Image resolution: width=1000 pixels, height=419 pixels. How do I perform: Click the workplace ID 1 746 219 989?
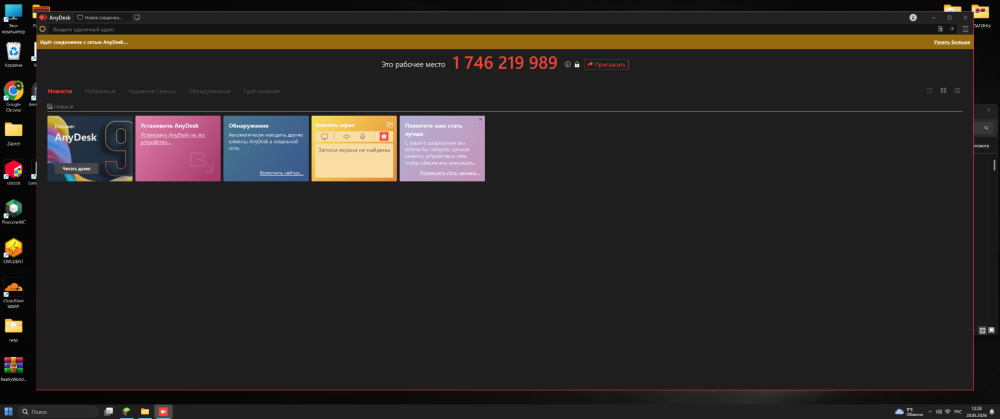click(505, 64)
